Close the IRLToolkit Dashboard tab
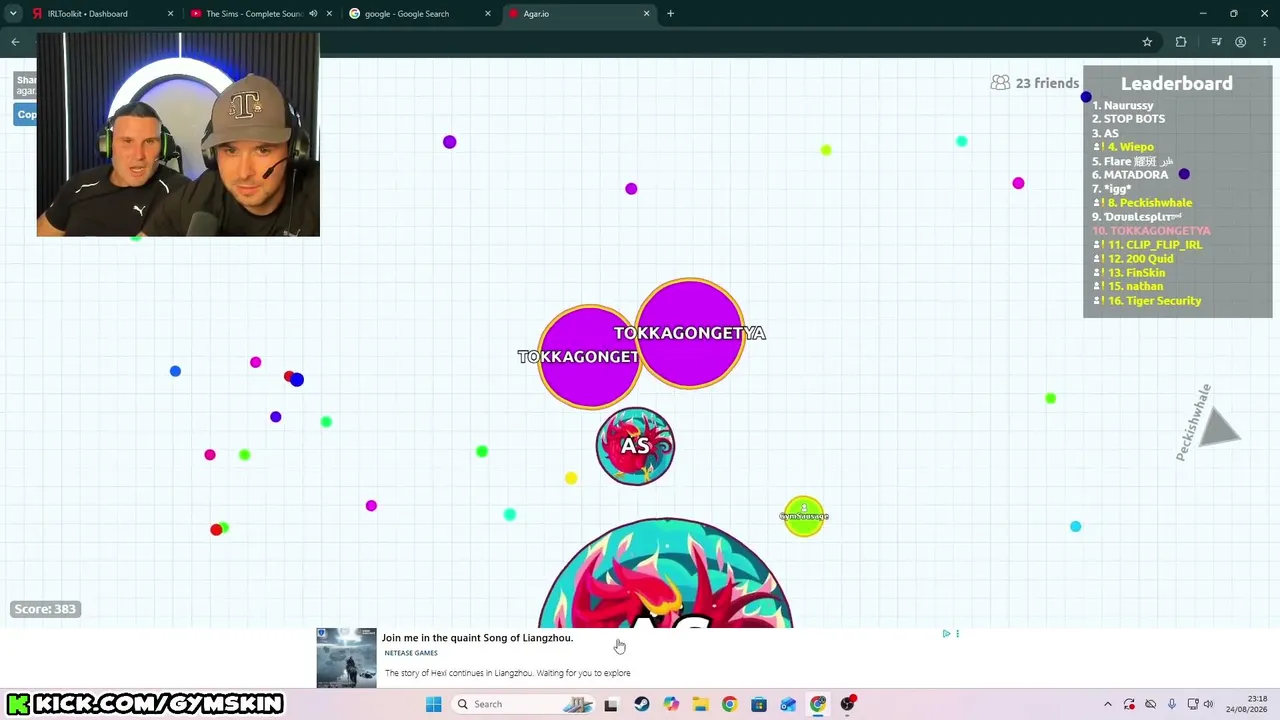 pos(170,14)
